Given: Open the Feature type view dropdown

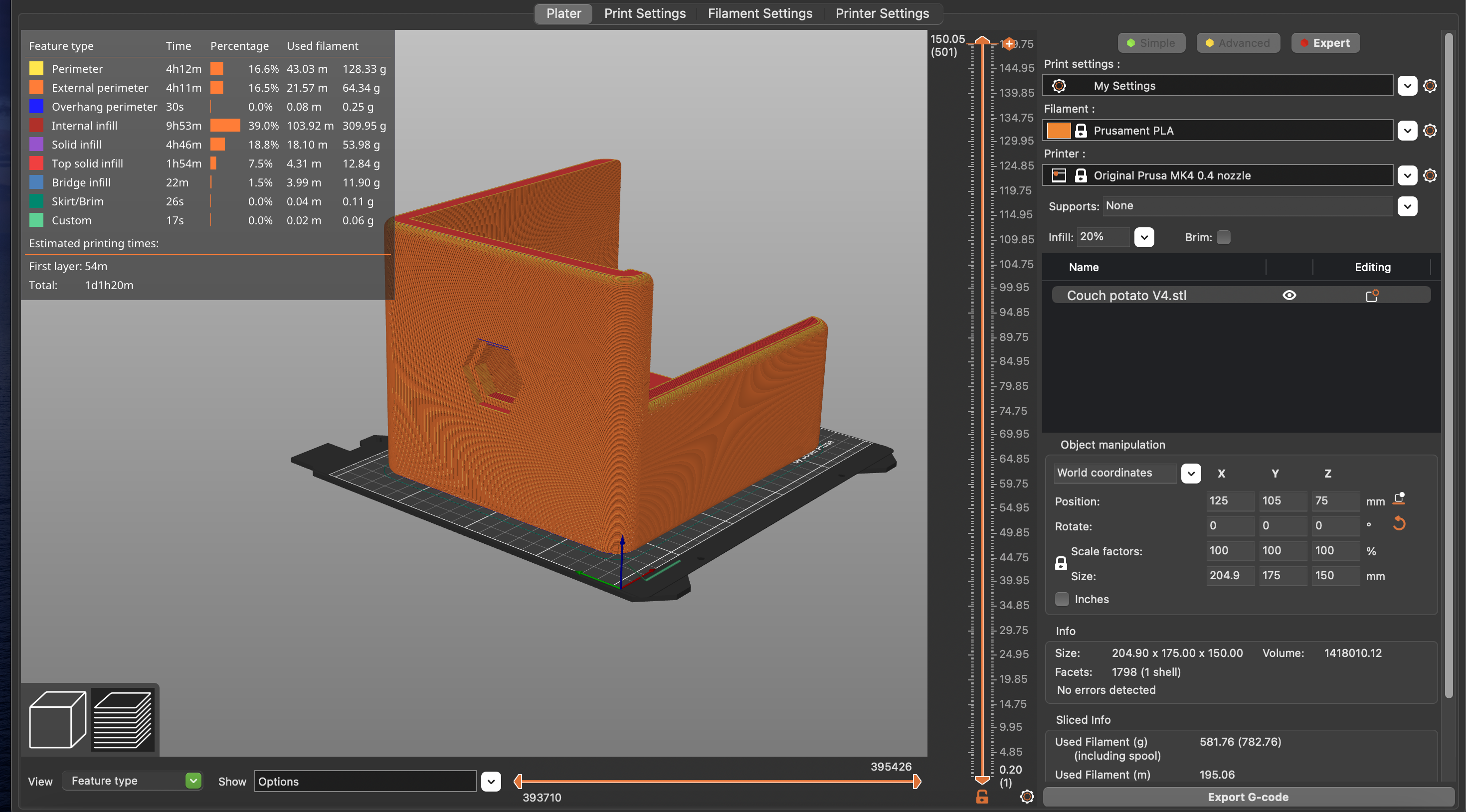Looking at the screenshot, I should (x=193, y=781).
